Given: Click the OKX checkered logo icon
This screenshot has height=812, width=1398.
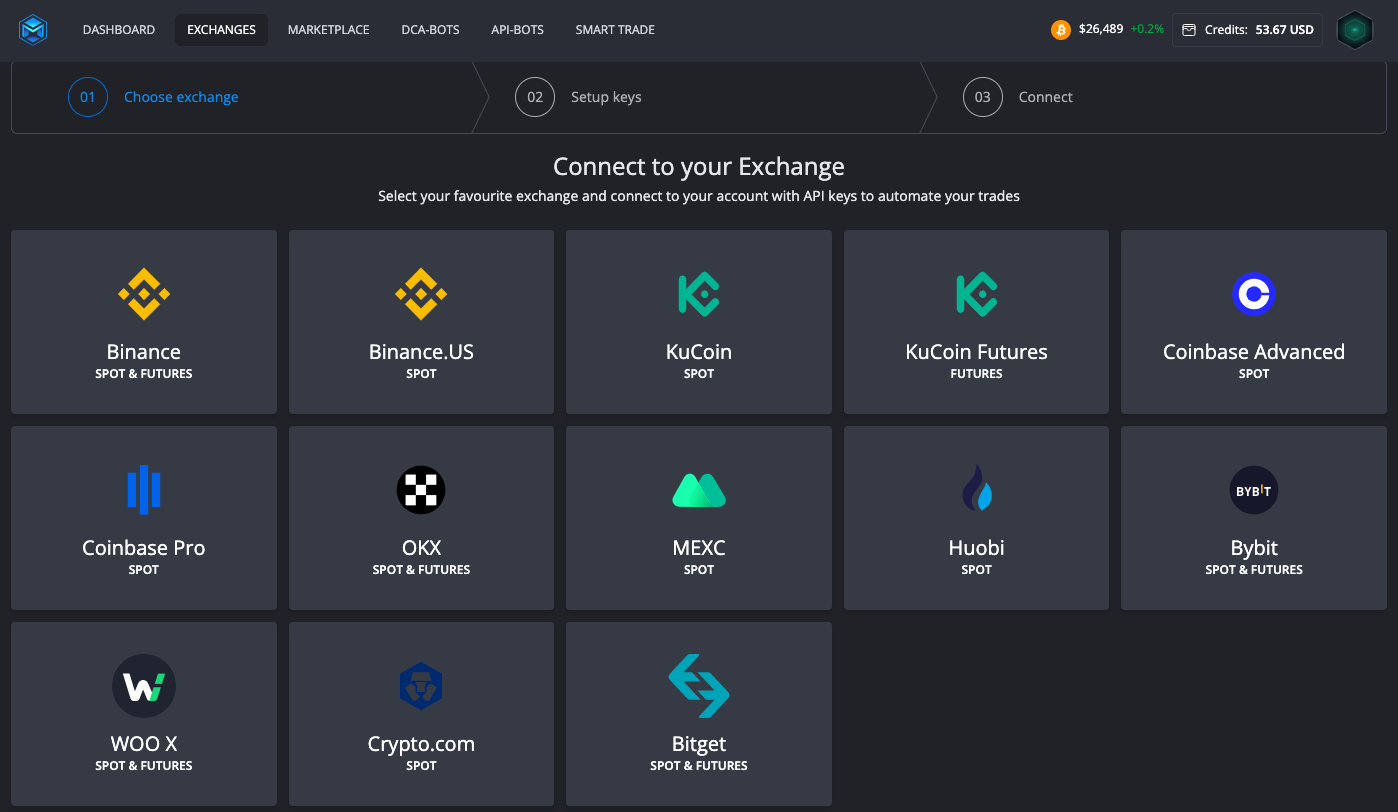Looking at the screenshot, I should (x=421, y=490).
